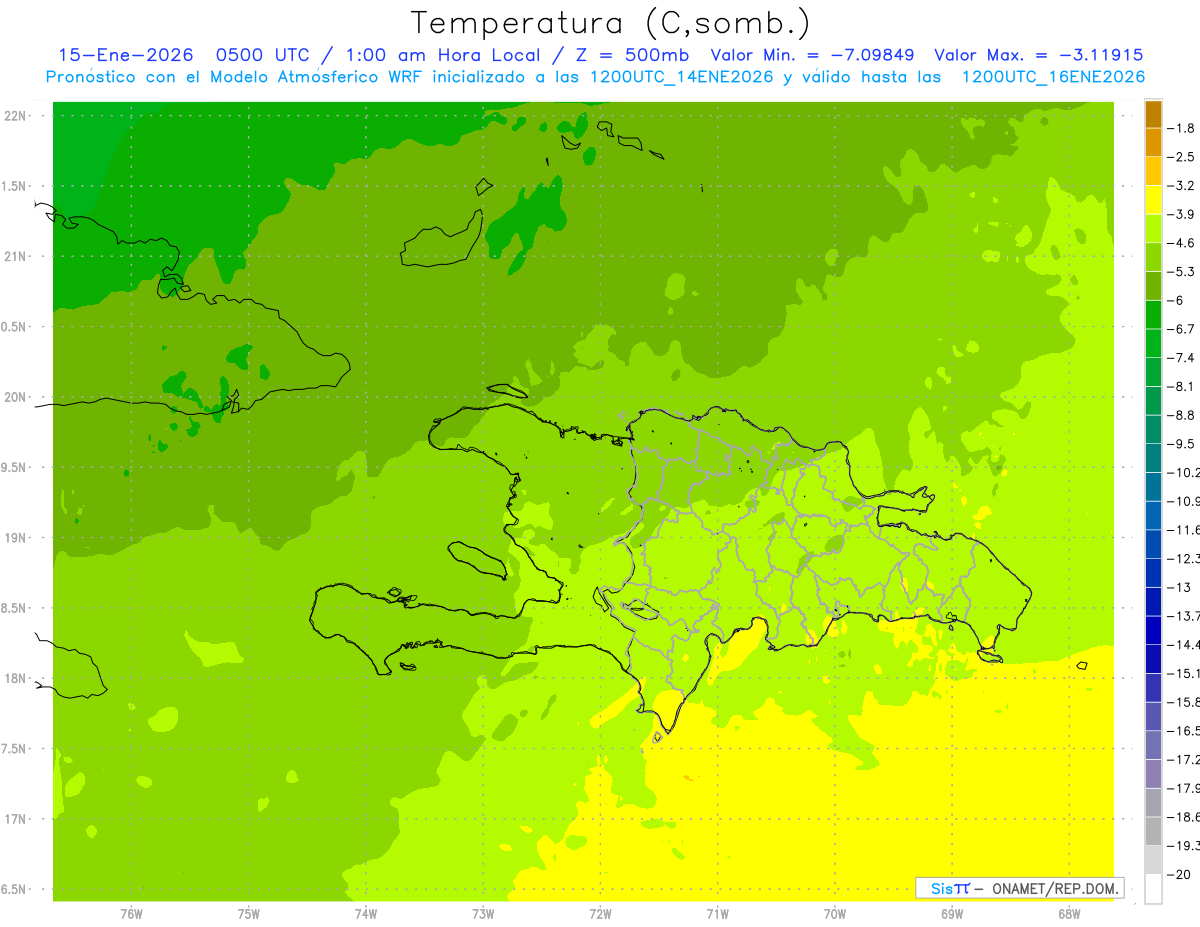Pick the green colorbar segment between -6 and -6.7
This screenshot has height=927, width=1200.
[1153, 315]
